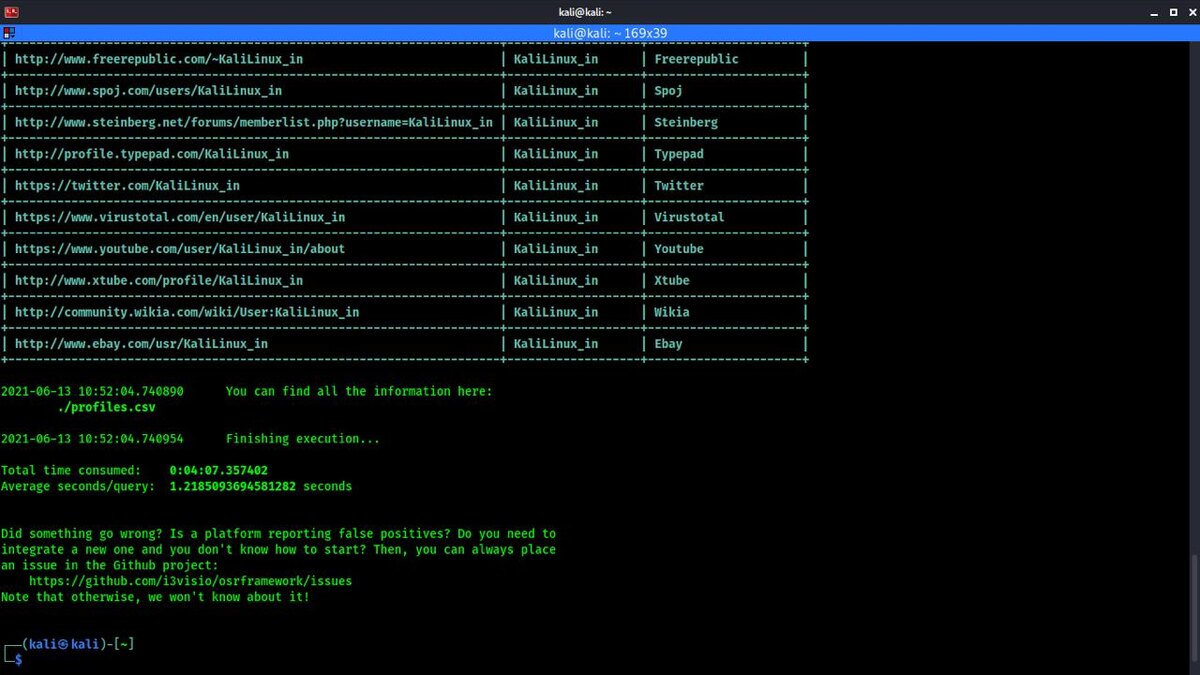The image size is (1200, 675).
Task: Click the 'Spoj' platform cell
Action: [669, 91]
